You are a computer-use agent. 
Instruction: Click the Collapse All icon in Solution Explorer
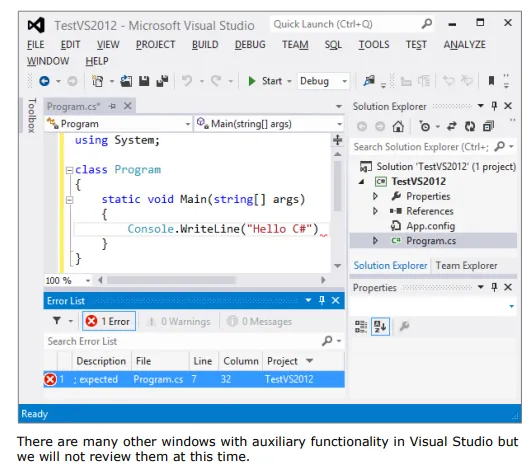pyautogui.click(x=488, y=127)
